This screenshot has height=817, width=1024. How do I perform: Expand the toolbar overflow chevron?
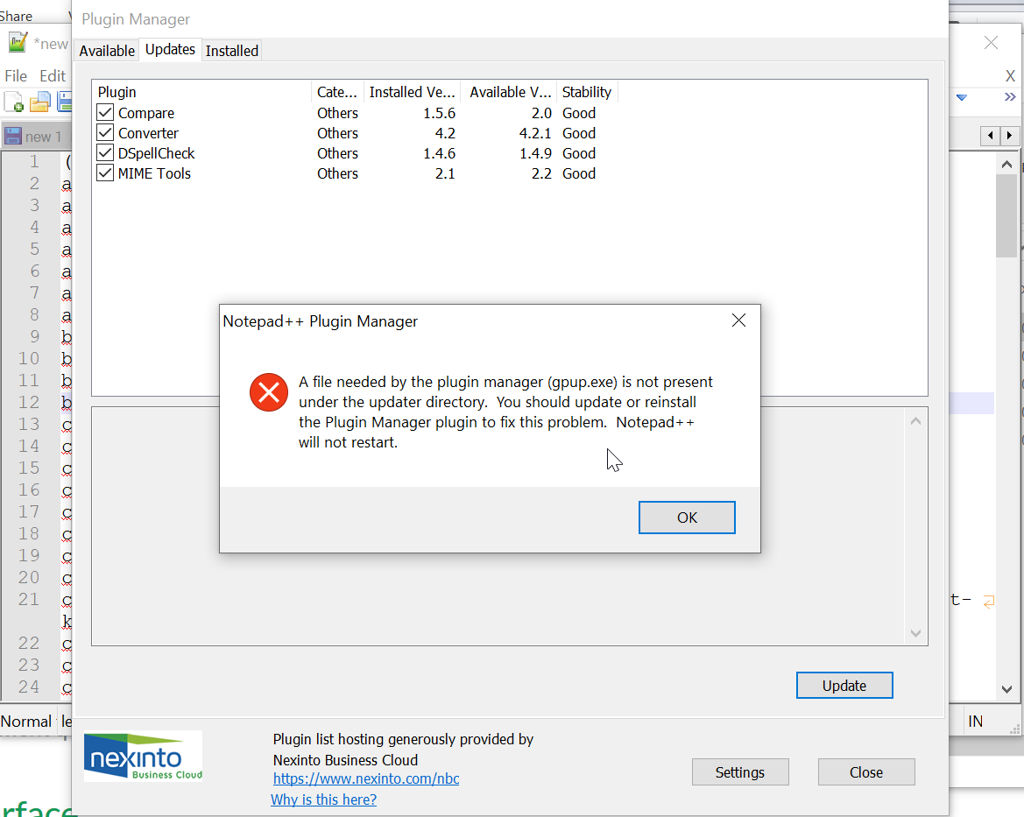1010,97
